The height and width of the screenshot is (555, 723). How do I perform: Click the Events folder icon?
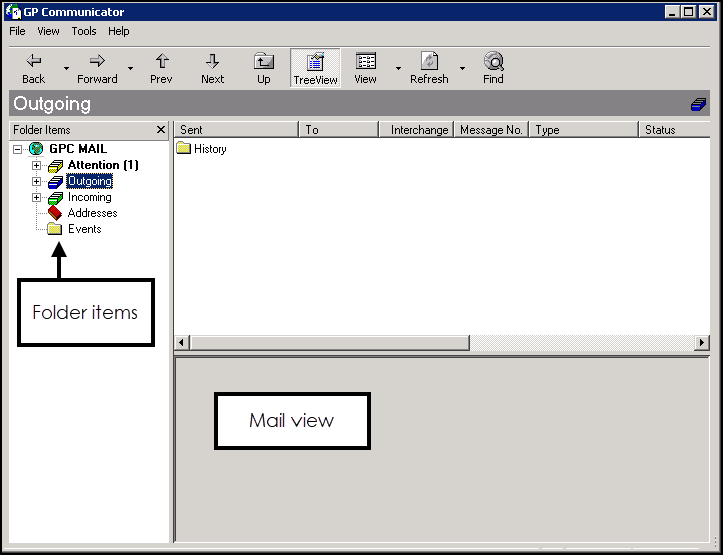55,229
